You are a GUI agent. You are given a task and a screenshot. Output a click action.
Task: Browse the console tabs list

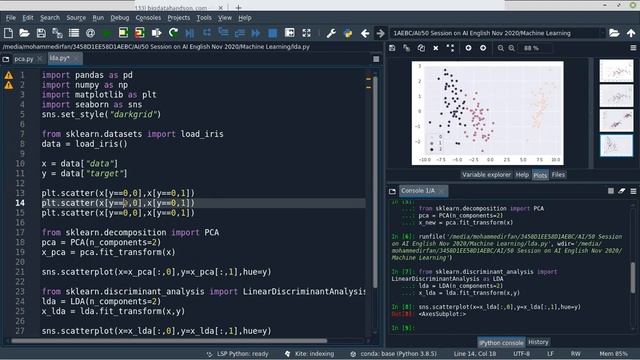[x=392, y=191]
